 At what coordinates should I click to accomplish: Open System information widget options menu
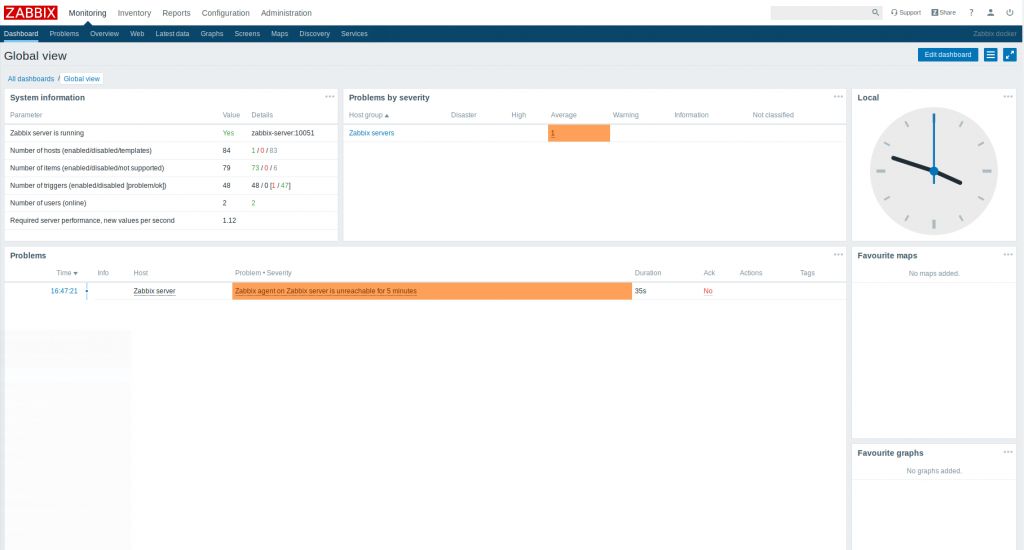(x=330, y=97)
